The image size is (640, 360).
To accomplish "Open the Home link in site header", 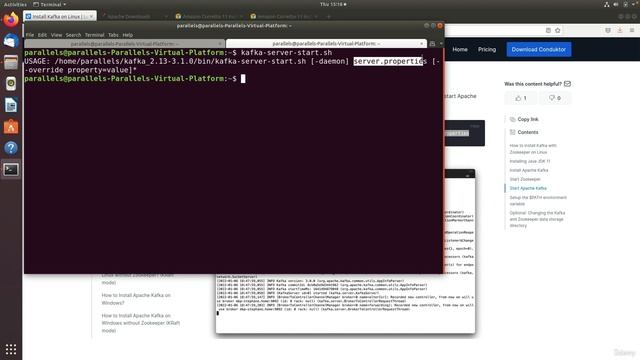I will (460, 49).
